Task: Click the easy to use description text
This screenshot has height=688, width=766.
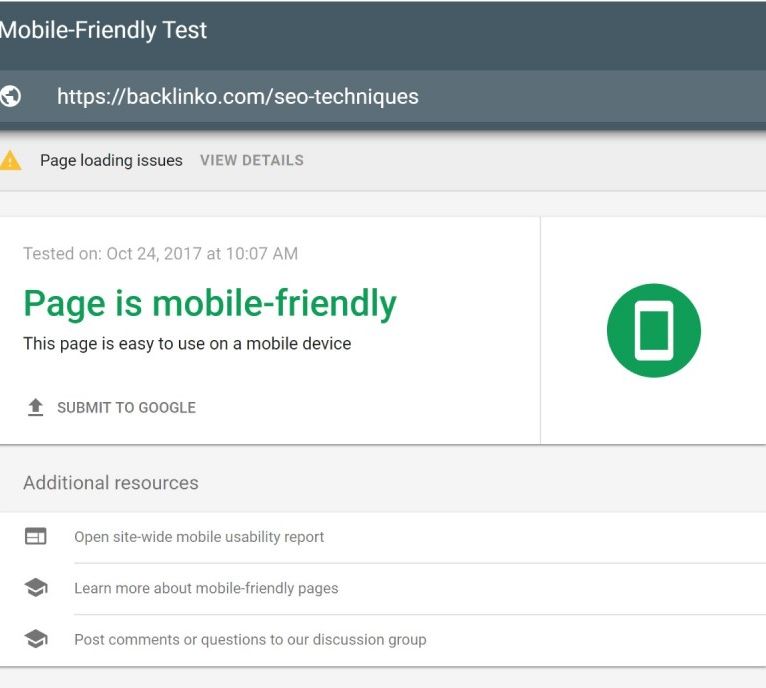Action: (x=187, y=344)
